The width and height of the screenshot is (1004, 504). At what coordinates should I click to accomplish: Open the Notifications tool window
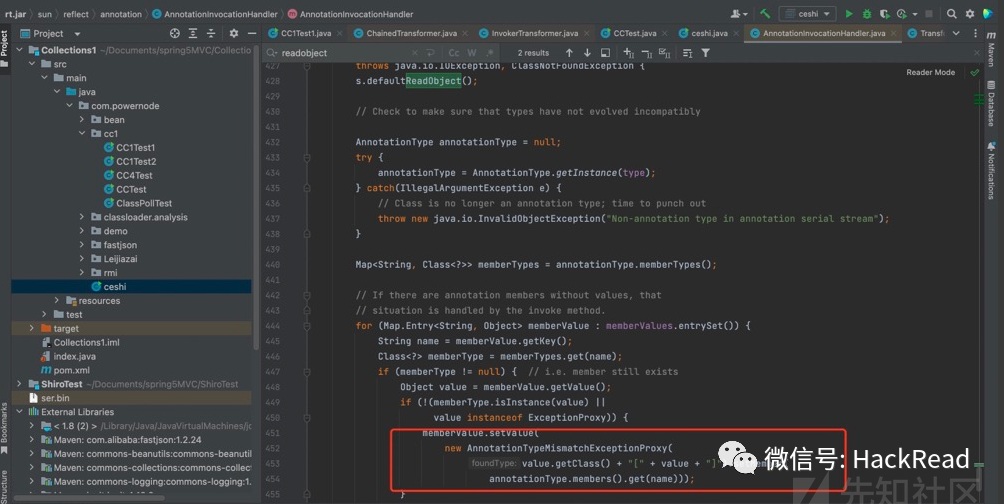991,170
